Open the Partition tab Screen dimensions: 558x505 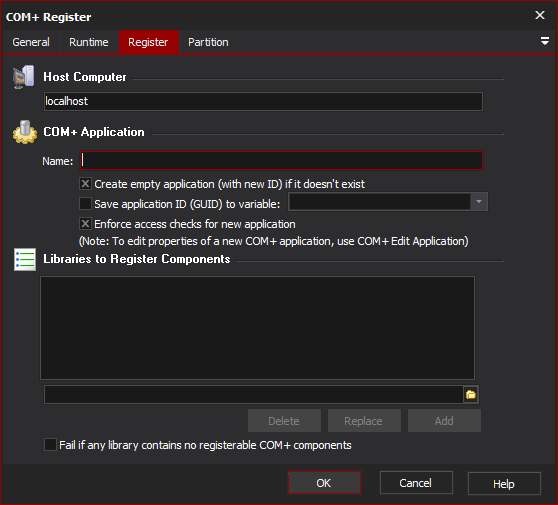[208, 42]
